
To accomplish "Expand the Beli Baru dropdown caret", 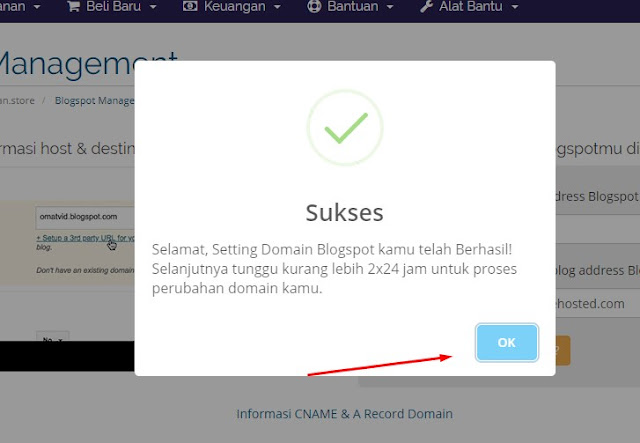I will click(x=153, y=7).
